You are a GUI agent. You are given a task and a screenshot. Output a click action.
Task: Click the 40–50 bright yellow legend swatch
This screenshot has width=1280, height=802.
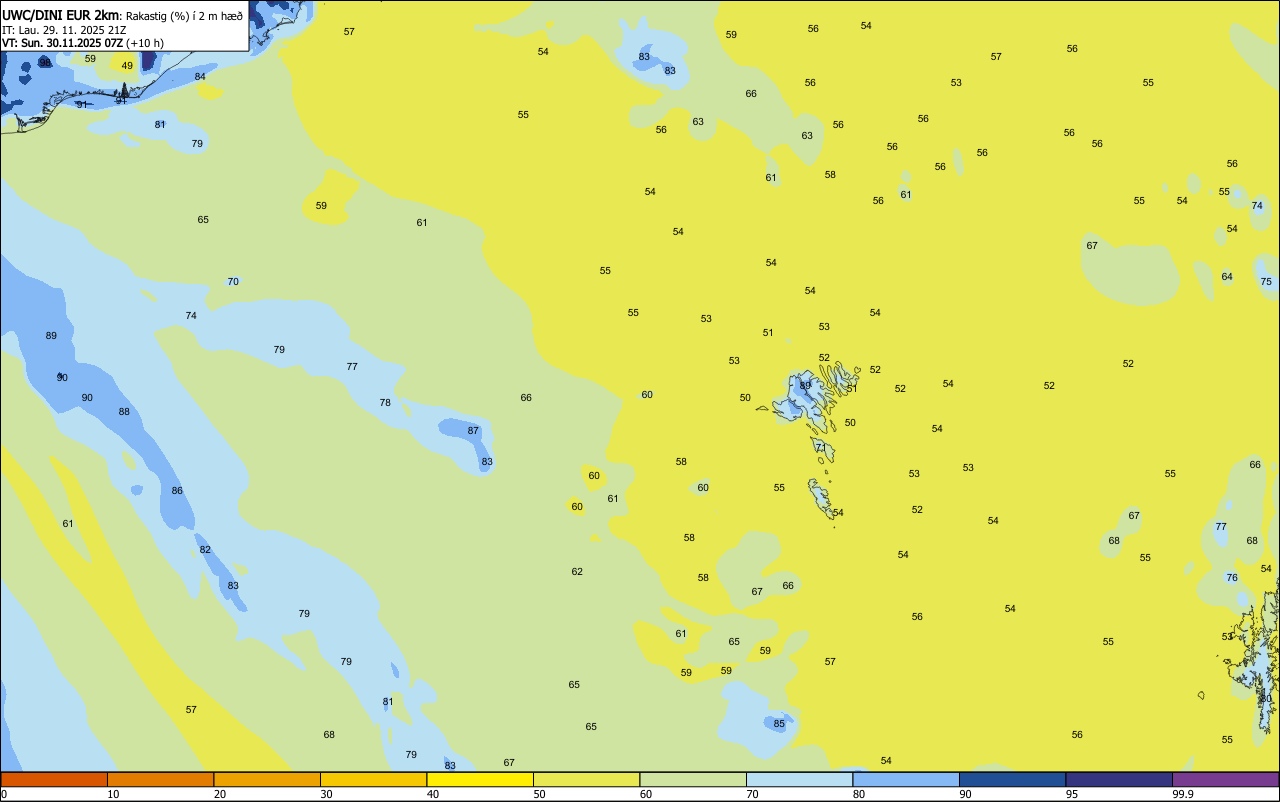pyautogui.click(x=480, y=779)
